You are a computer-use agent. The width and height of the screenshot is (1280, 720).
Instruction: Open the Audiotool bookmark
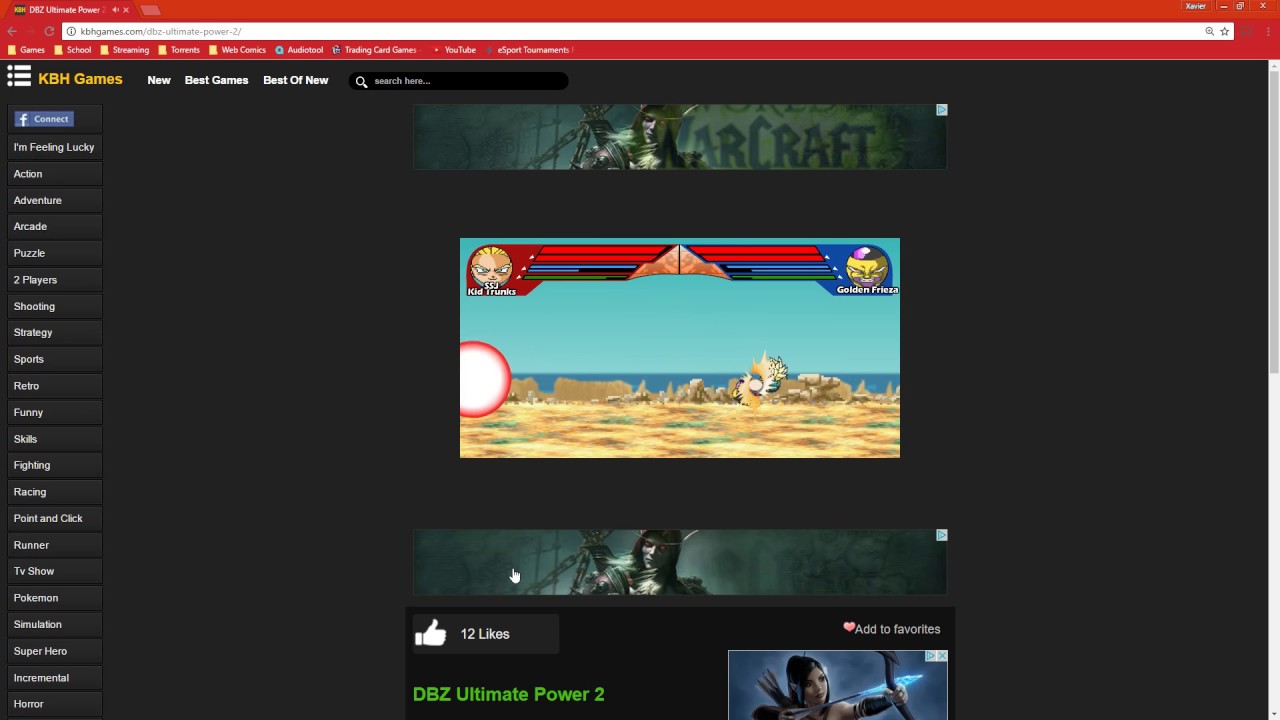[x=299, y=50]
